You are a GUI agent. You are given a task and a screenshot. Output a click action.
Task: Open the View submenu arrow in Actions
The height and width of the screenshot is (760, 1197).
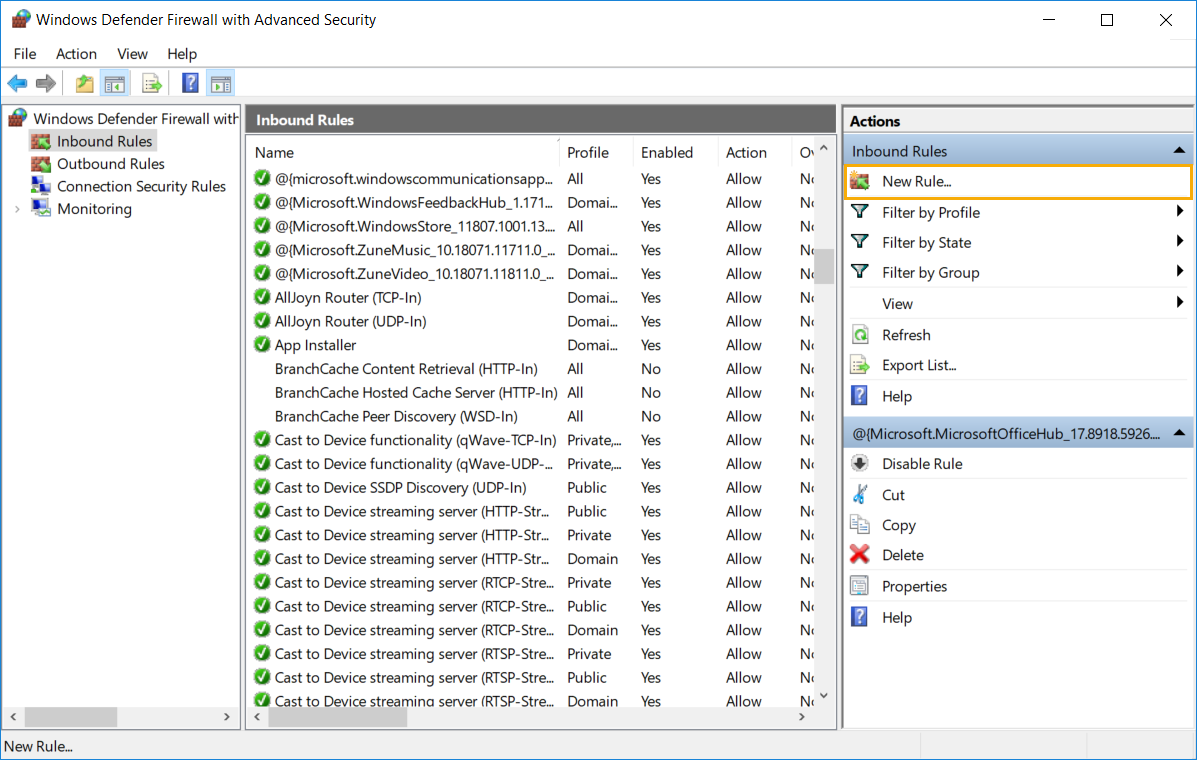1180,302
